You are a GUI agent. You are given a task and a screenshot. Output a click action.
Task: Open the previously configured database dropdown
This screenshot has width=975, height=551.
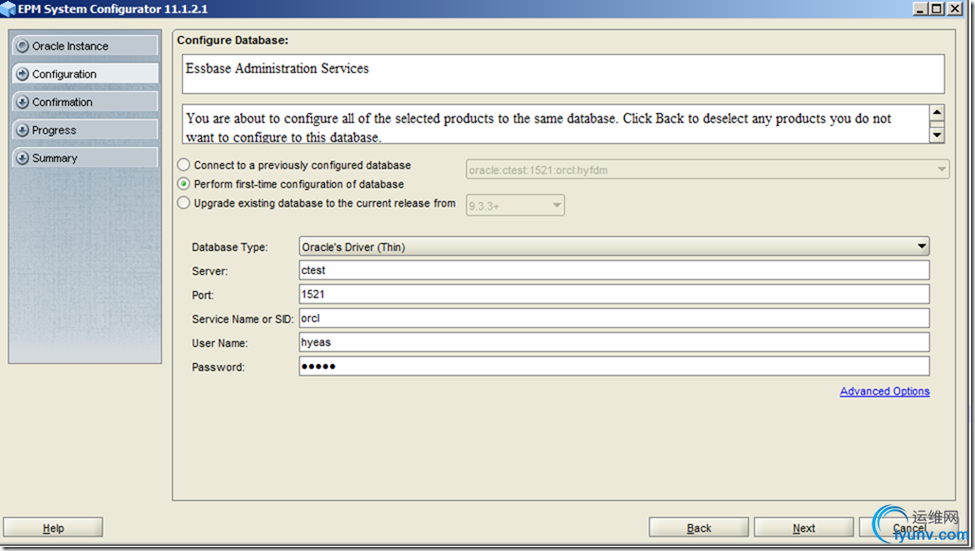[x=708, y=169]
